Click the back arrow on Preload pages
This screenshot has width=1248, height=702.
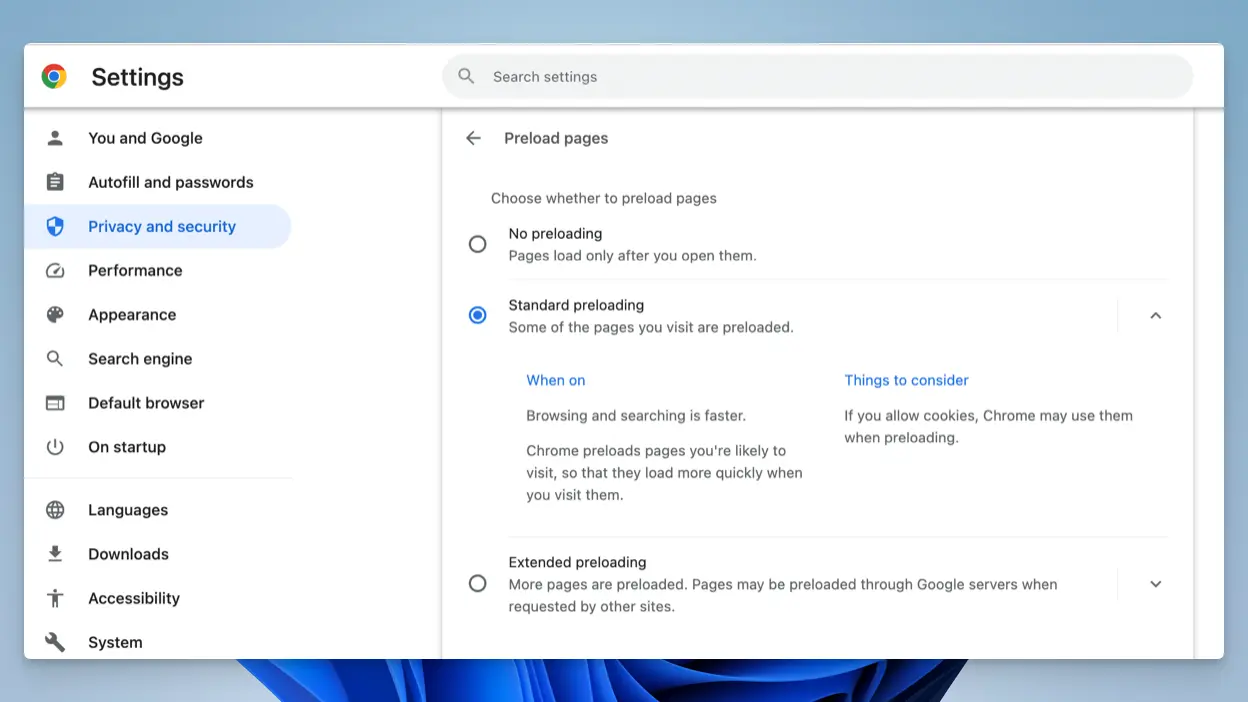coord(472,138)
